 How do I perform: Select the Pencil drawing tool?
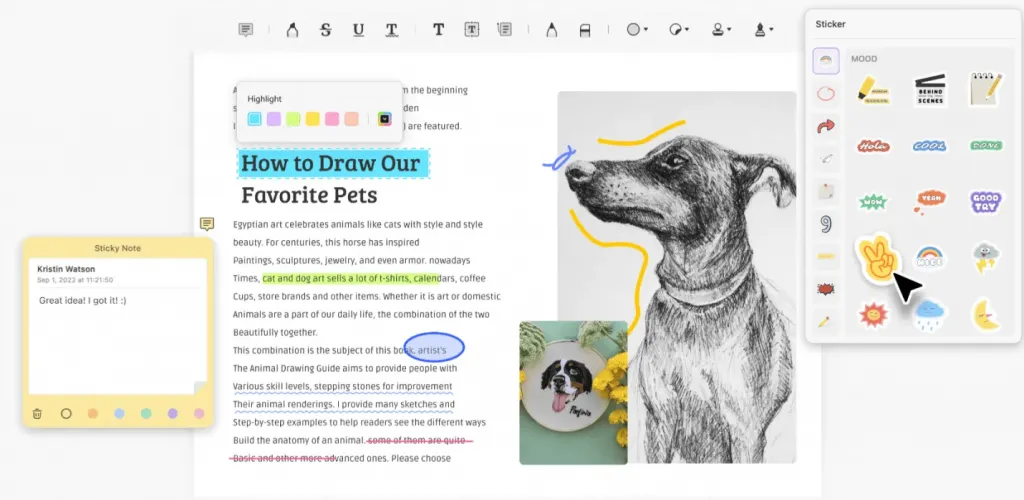pos(551,29)
